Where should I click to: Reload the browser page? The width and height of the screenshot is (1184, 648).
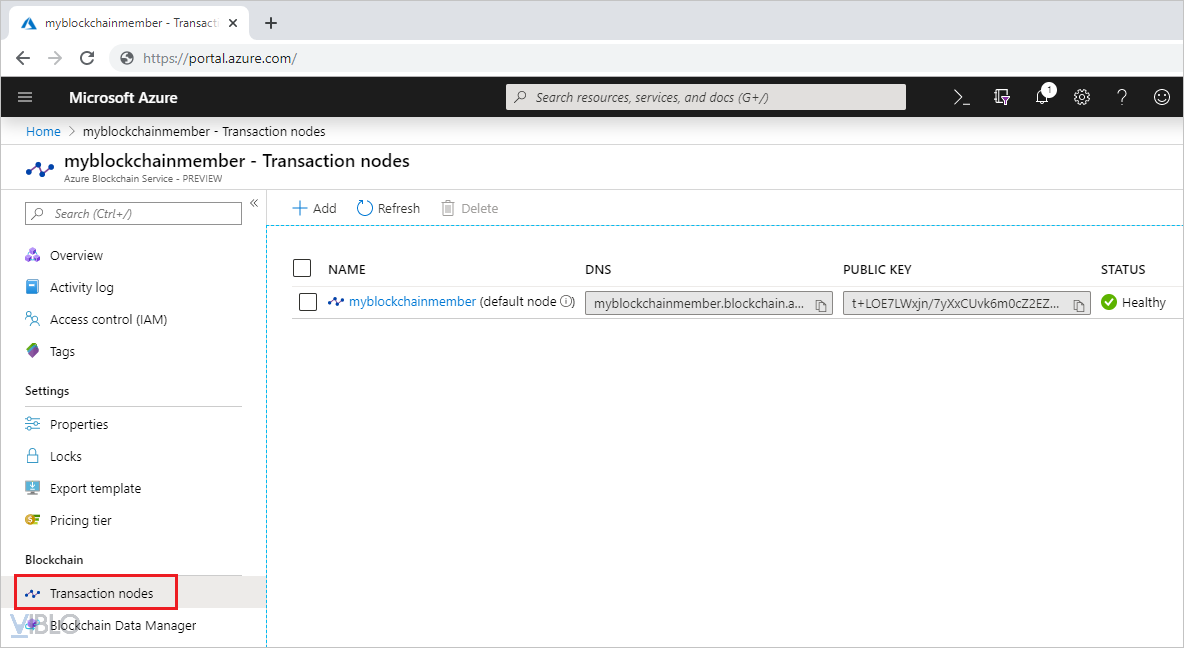[x=88, y=58]
